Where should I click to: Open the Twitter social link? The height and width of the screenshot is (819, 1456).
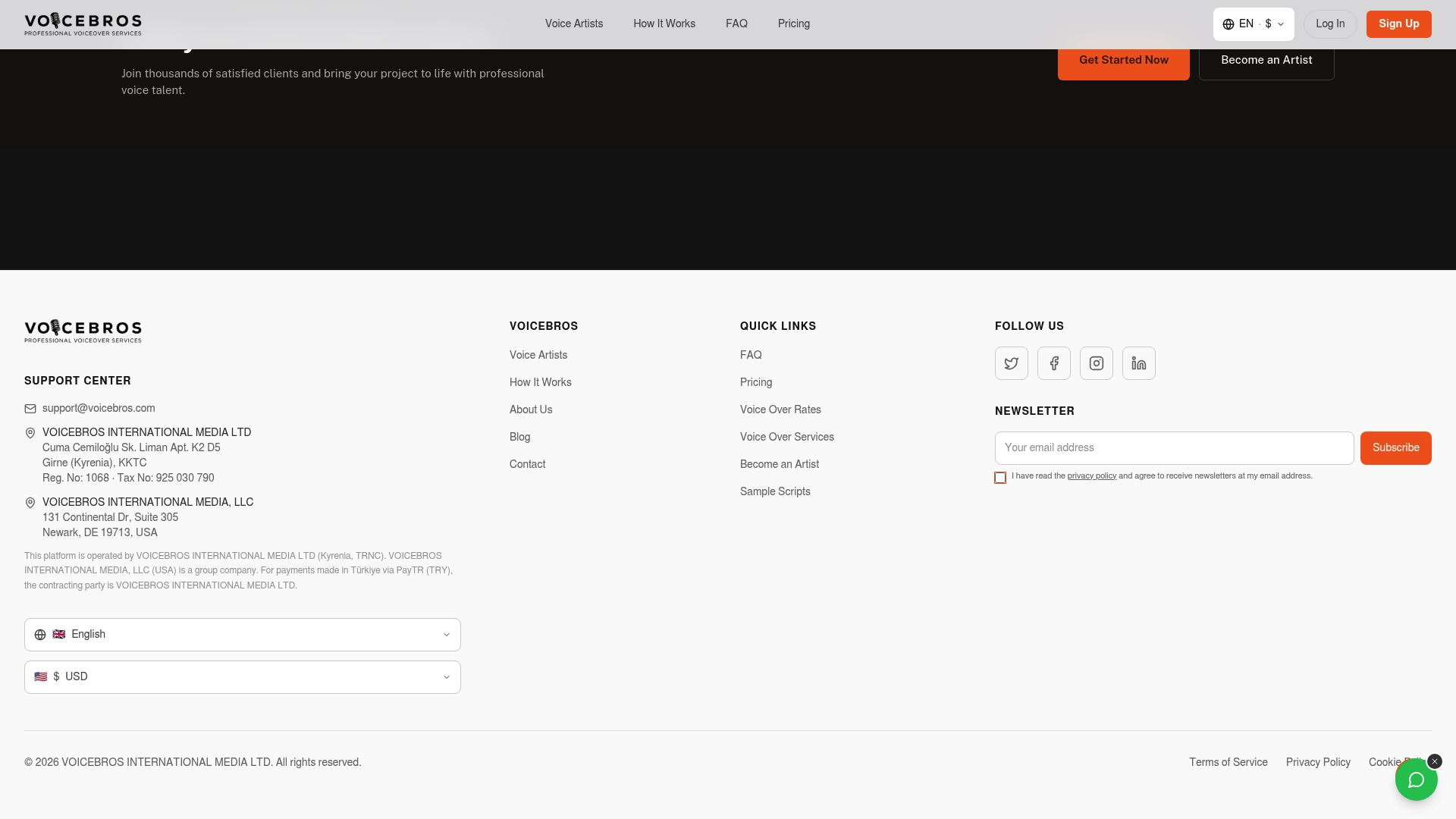[x=1012, y=363]
